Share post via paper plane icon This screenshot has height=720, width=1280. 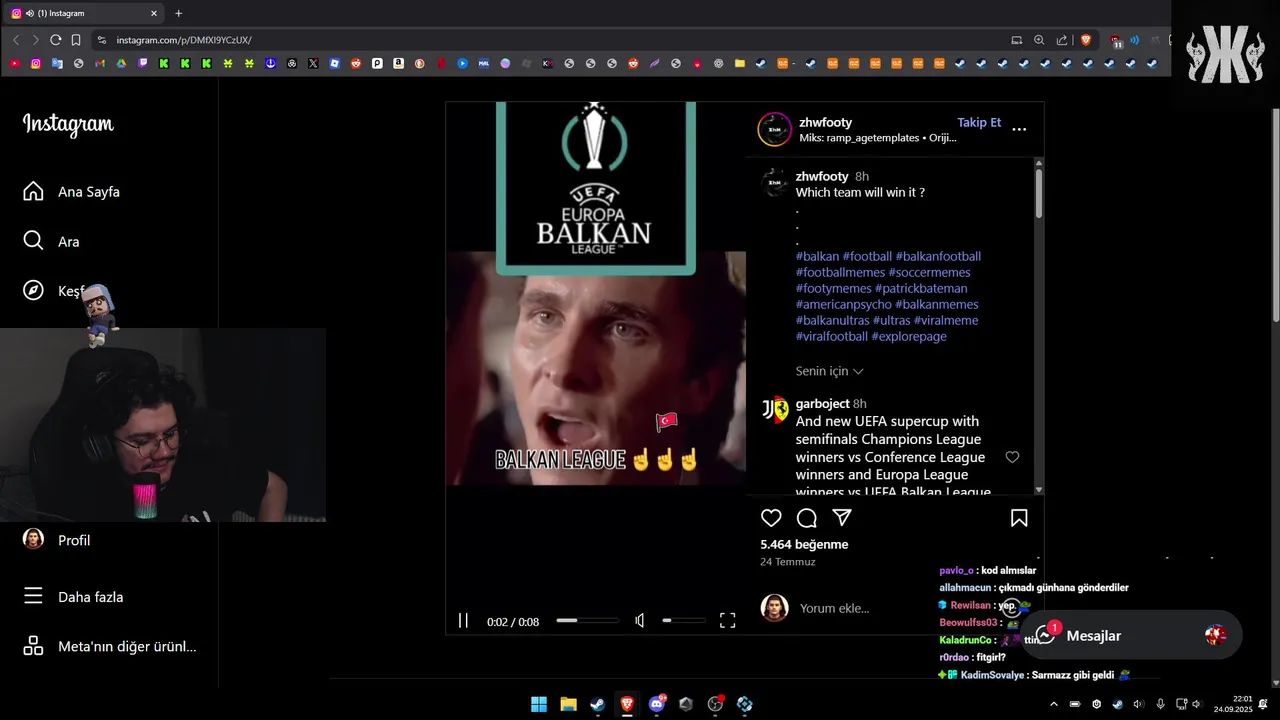click(x=842, y=518)
